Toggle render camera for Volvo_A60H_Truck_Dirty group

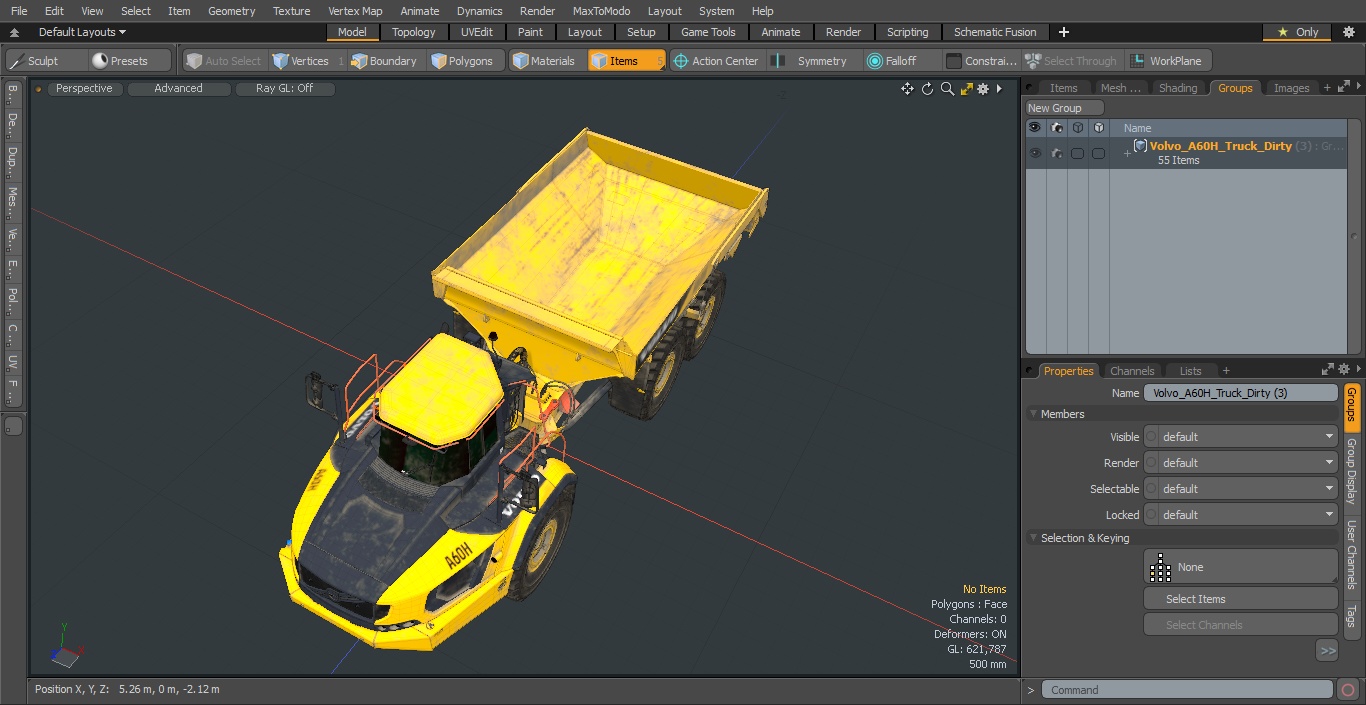(x=1056, y=153)
